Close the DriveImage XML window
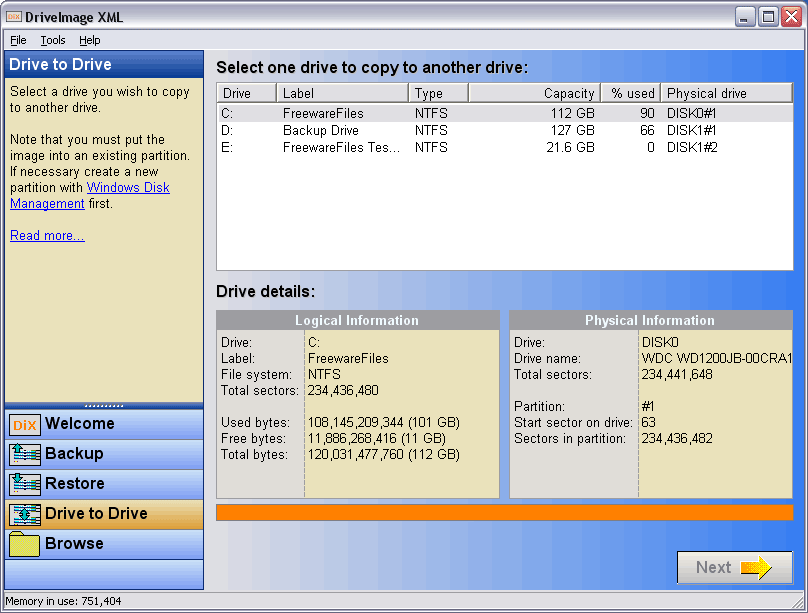The image size is (808, 613). [791, 17]
